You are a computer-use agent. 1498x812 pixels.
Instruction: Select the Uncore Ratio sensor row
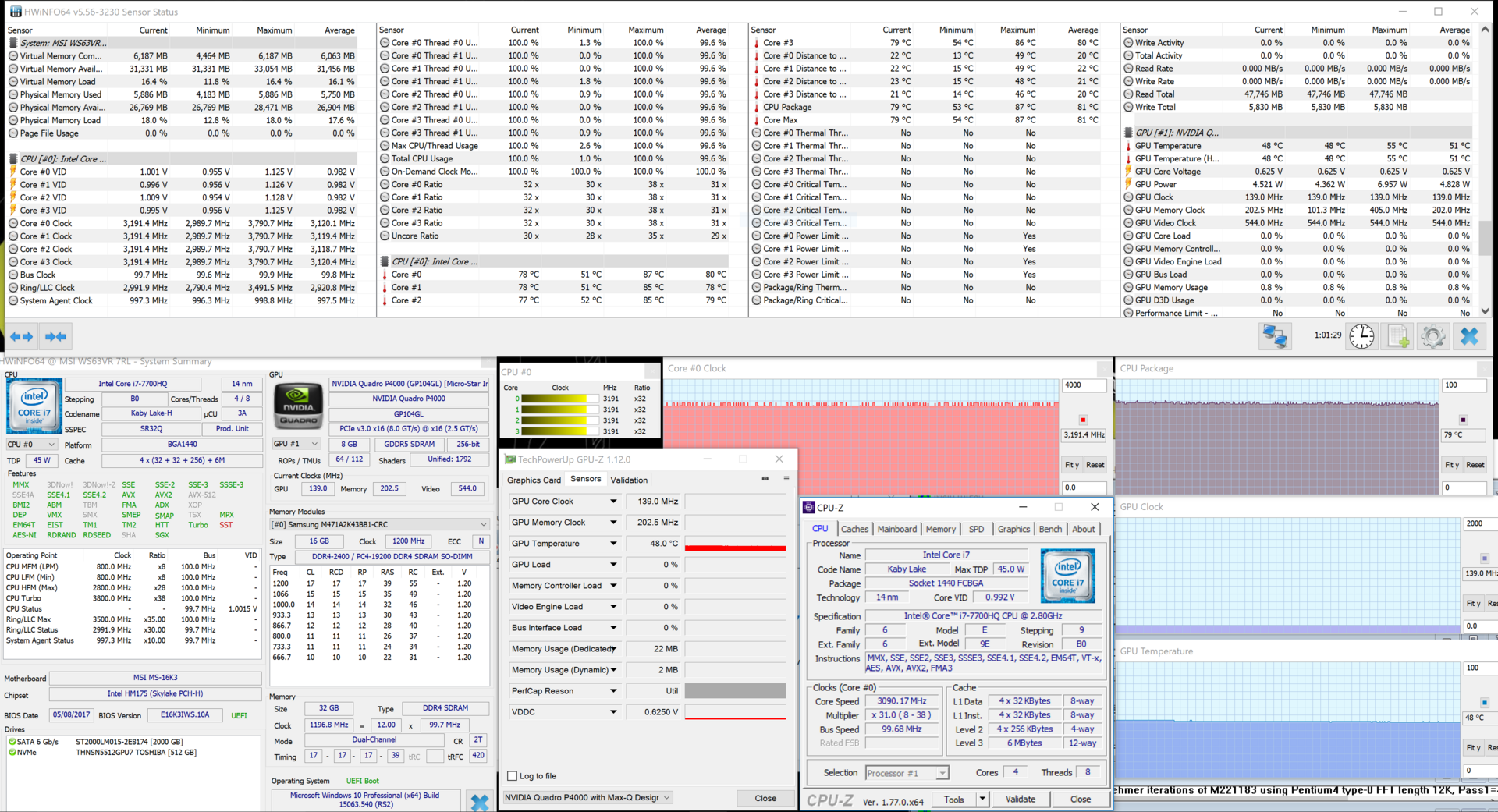554,236
